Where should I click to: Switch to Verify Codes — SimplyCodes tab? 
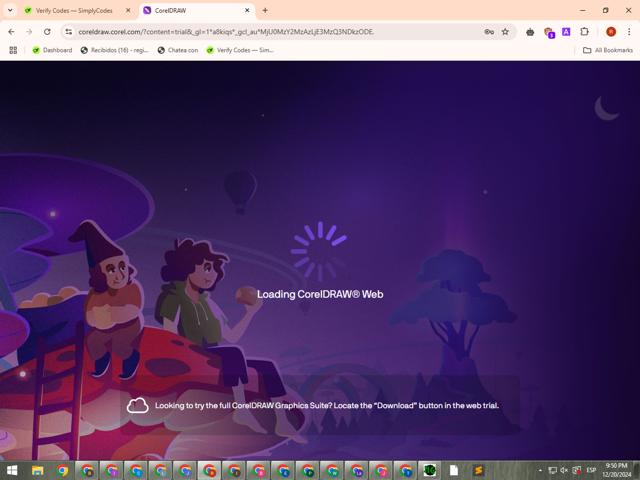tap(73, 11)
